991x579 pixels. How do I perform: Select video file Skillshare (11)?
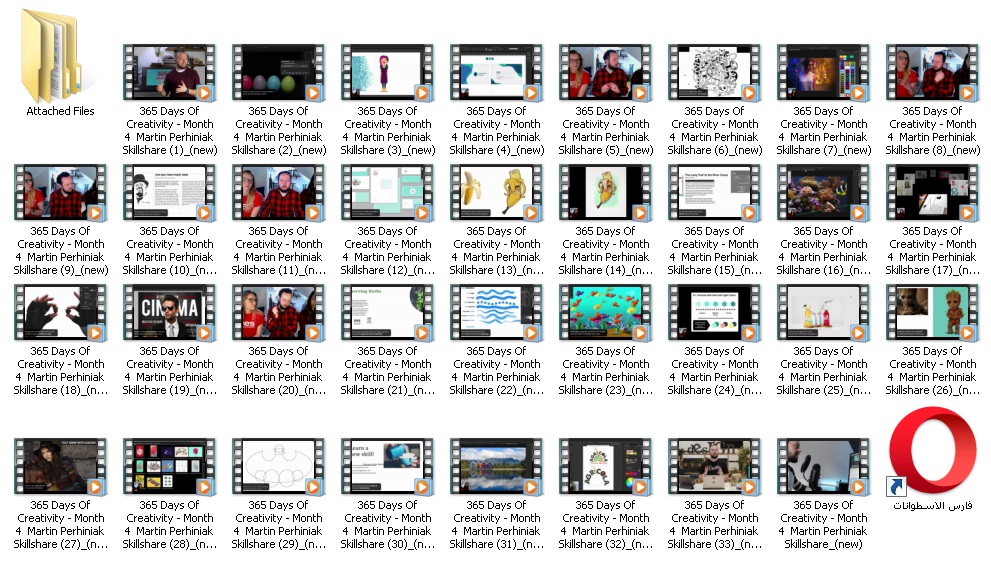tap(279, 193)
